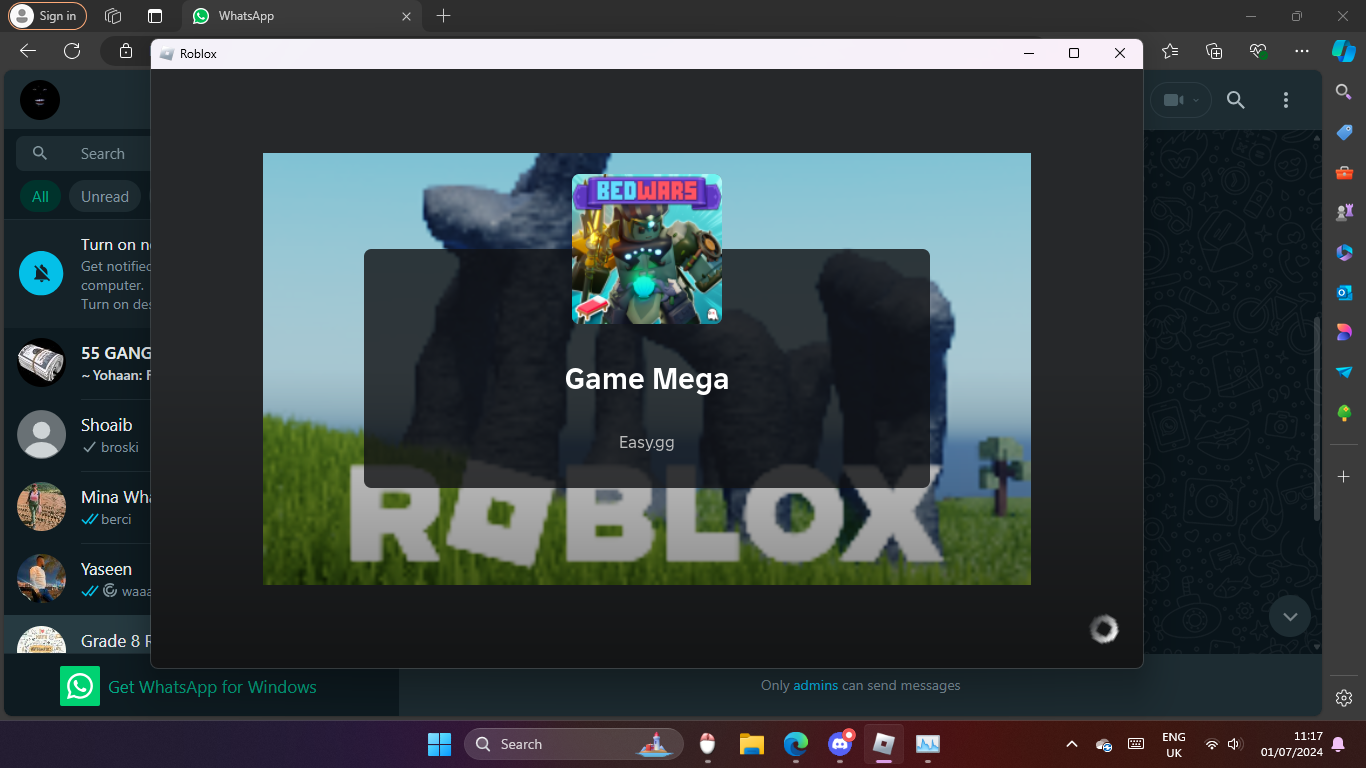This screenshot has width=1366, height=768.
Task: Open Edge sidebar settings gear
Action: pos(1344,698)
